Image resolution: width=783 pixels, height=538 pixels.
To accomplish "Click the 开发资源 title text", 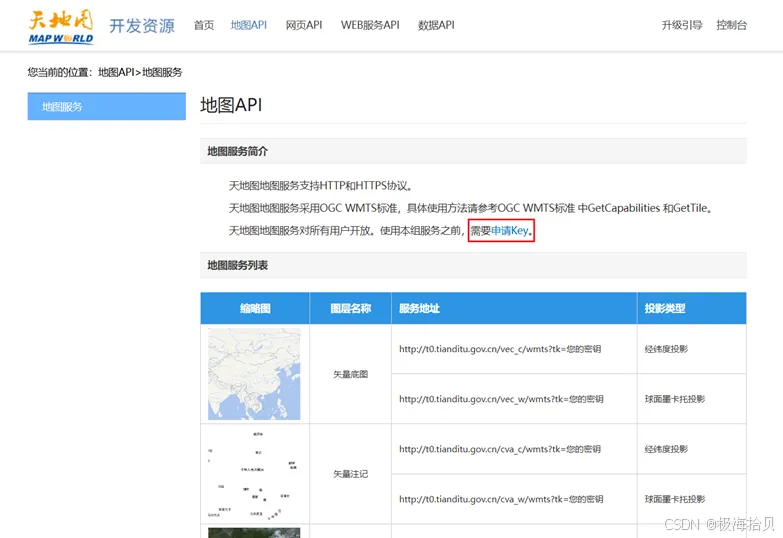I will pos(142,25).
